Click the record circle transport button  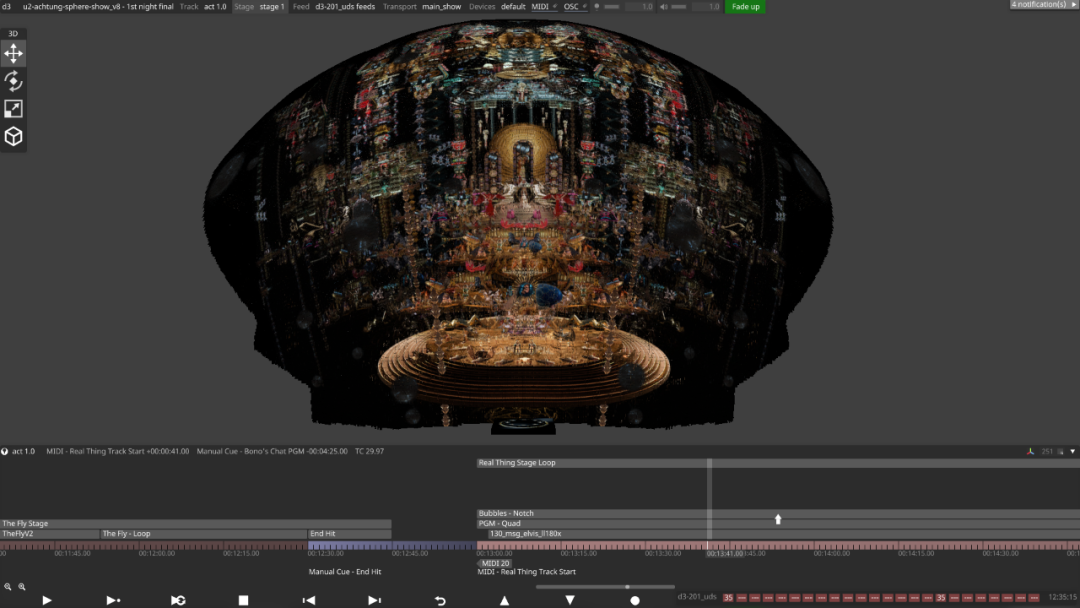pos(635,600)
